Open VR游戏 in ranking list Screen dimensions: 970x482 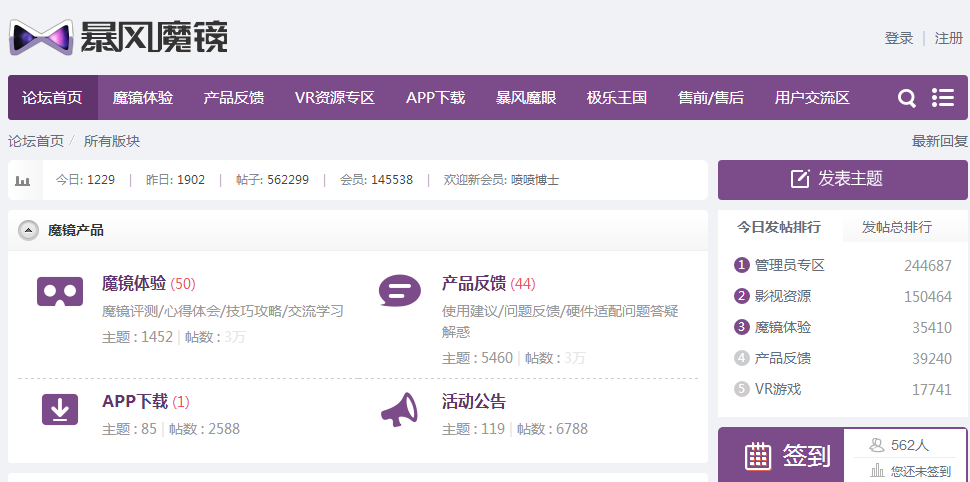pos(778,389)
